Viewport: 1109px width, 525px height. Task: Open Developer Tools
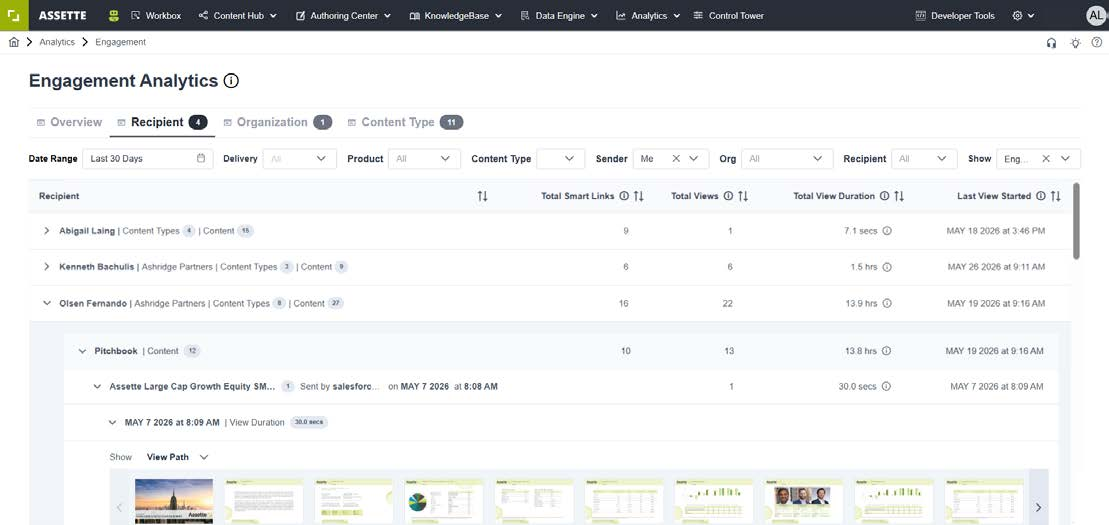[955, 16]
